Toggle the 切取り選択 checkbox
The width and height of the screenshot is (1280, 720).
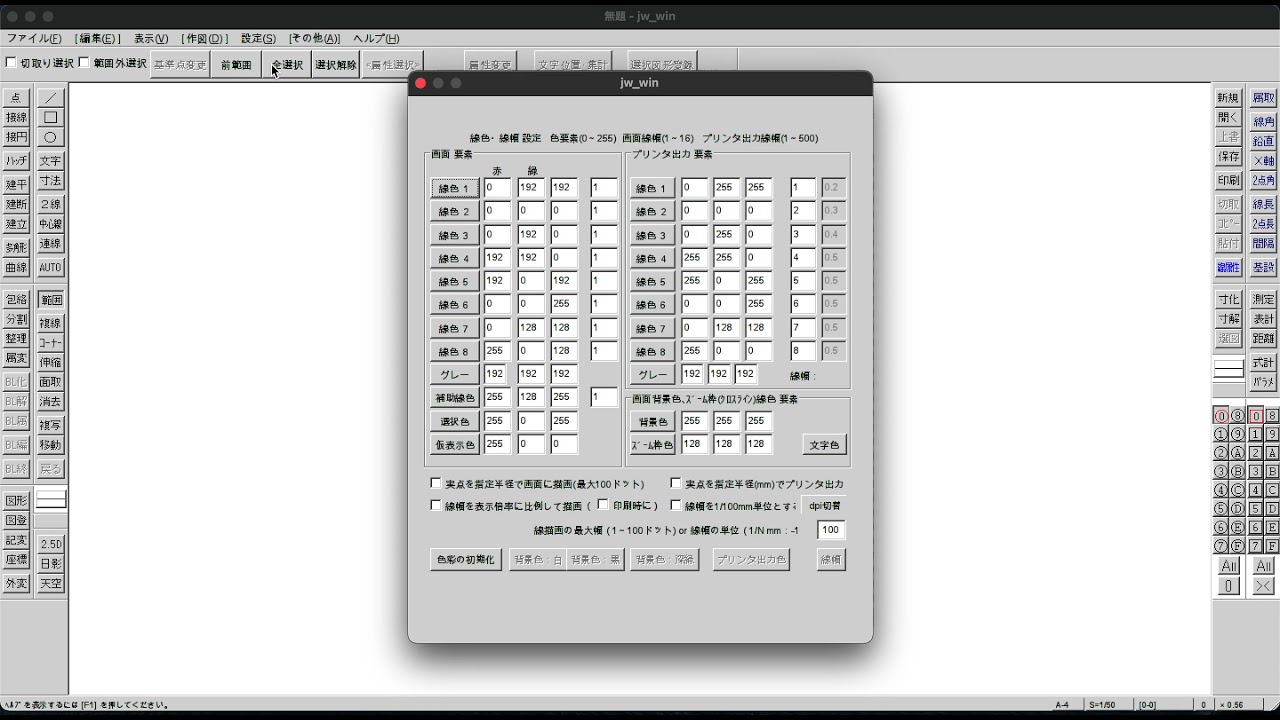(11, 63)
